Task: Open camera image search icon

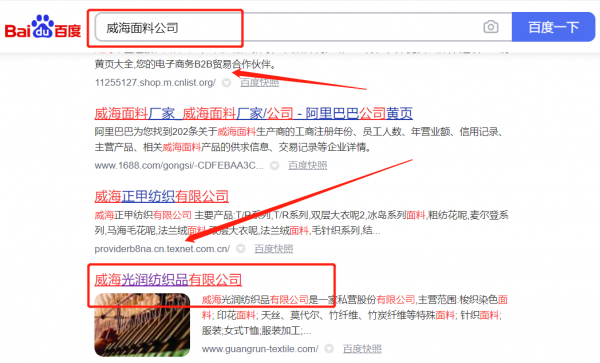Action: 491,27
